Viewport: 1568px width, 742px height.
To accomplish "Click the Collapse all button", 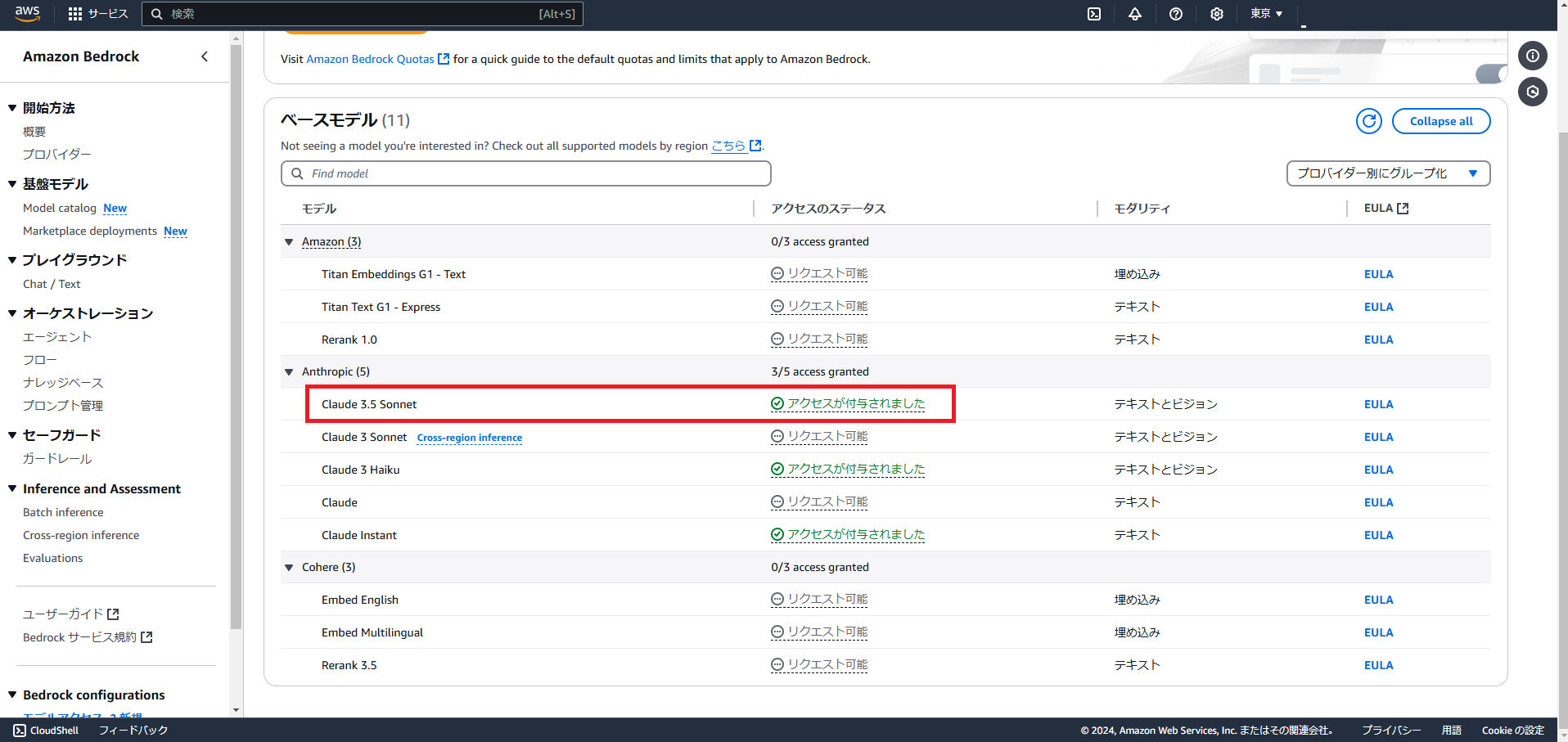I will click(x=1440, y=121).
